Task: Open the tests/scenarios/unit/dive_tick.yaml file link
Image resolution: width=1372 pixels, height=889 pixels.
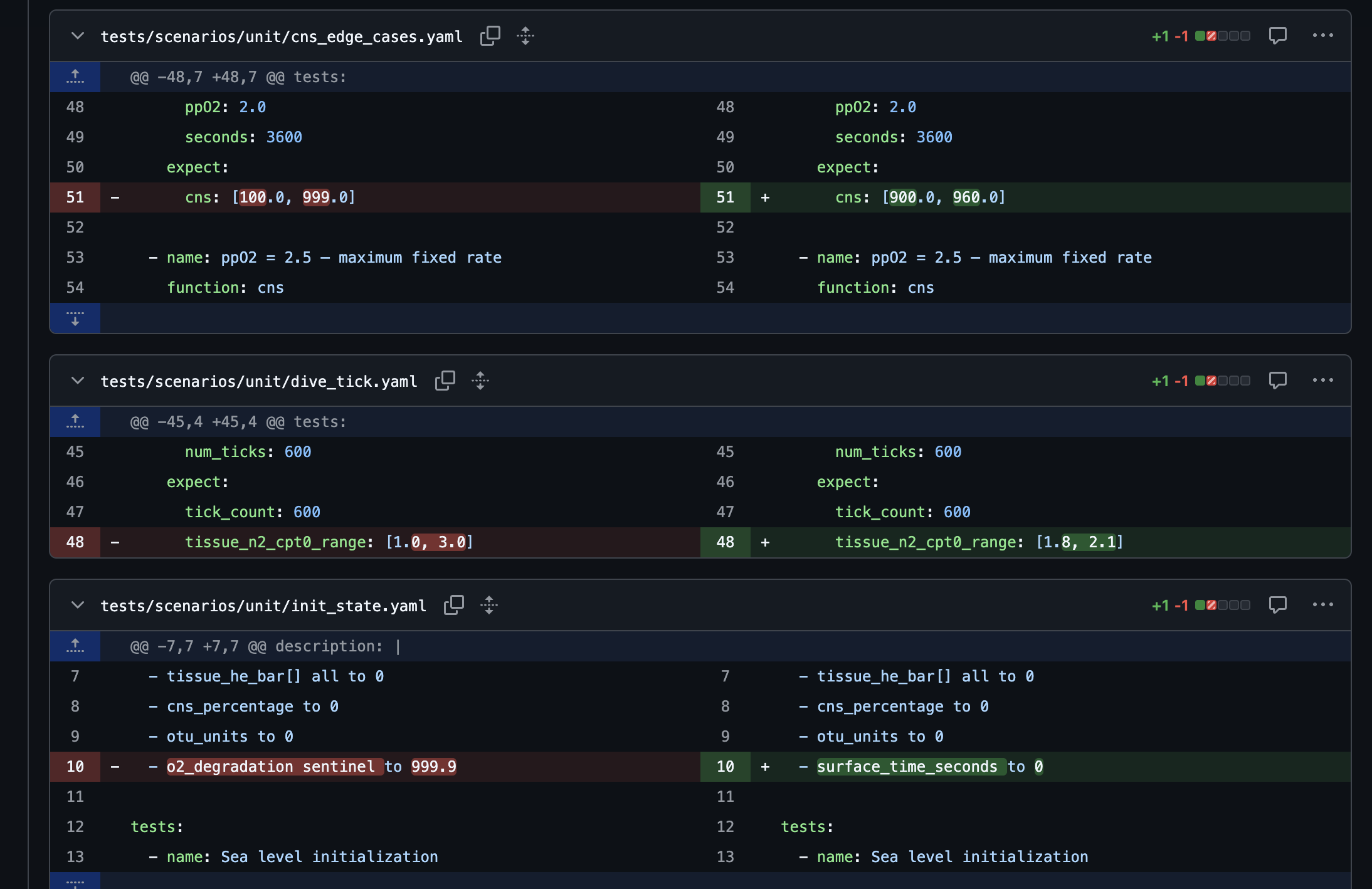Action: (x=259, y=382)
